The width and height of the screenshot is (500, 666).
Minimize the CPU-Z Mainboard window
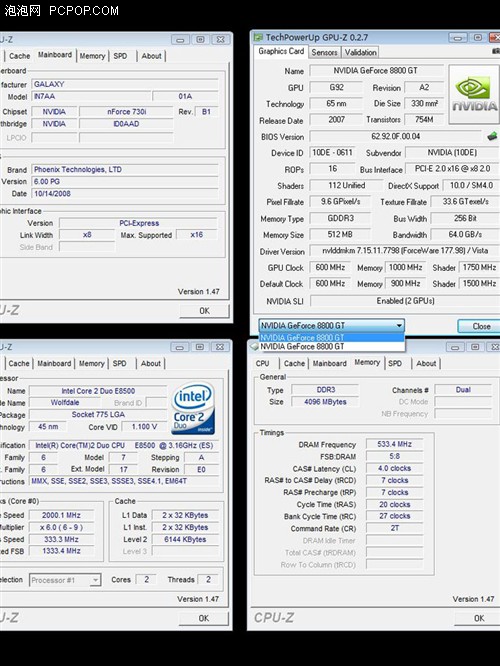tap(180, 40)
